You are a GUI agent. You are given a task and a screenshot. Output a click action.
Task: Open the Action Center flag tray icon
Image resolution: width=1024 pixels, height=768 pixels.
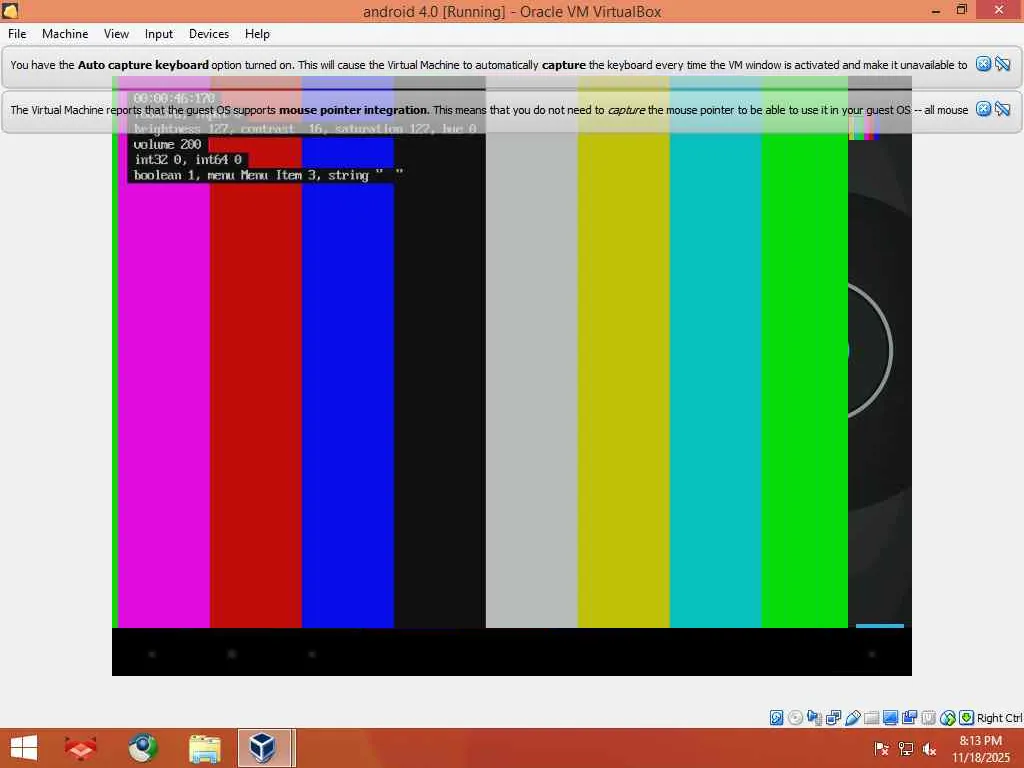[881, 749]
